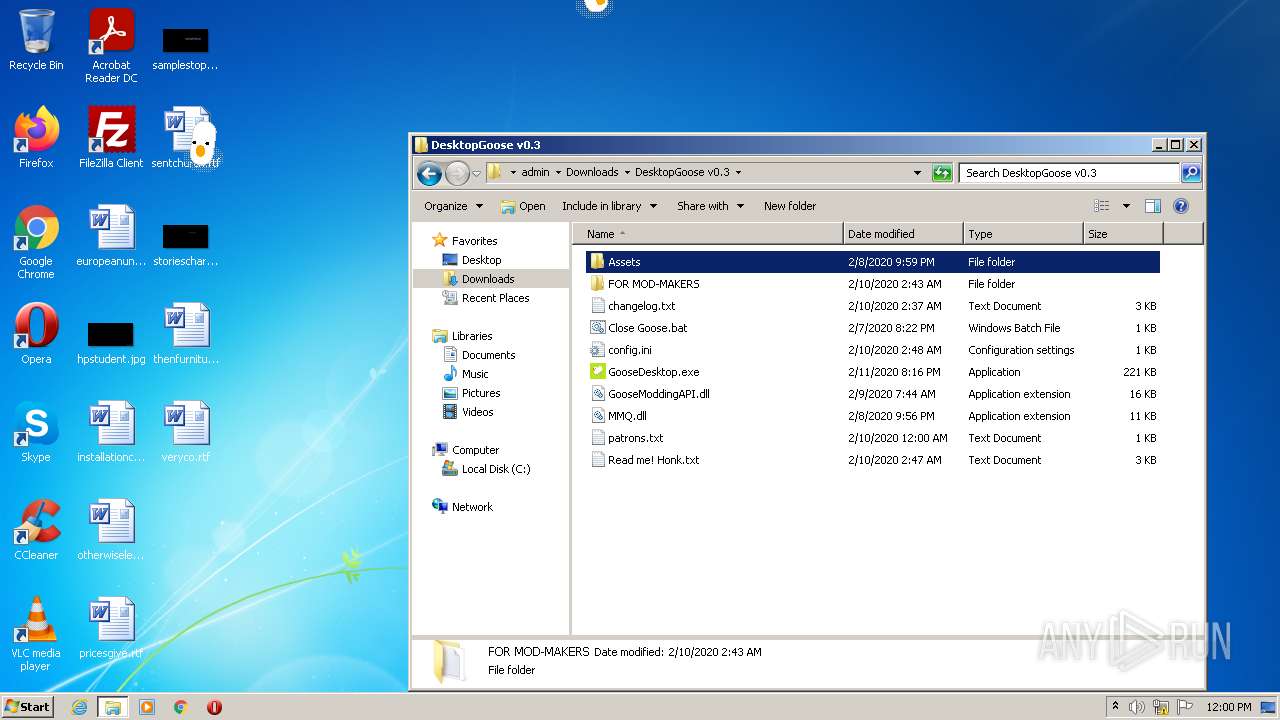This screenshot has width=1280, height=720.
Task: Select the GooseDesktop.exe file icon
Action: click(598, 372)
